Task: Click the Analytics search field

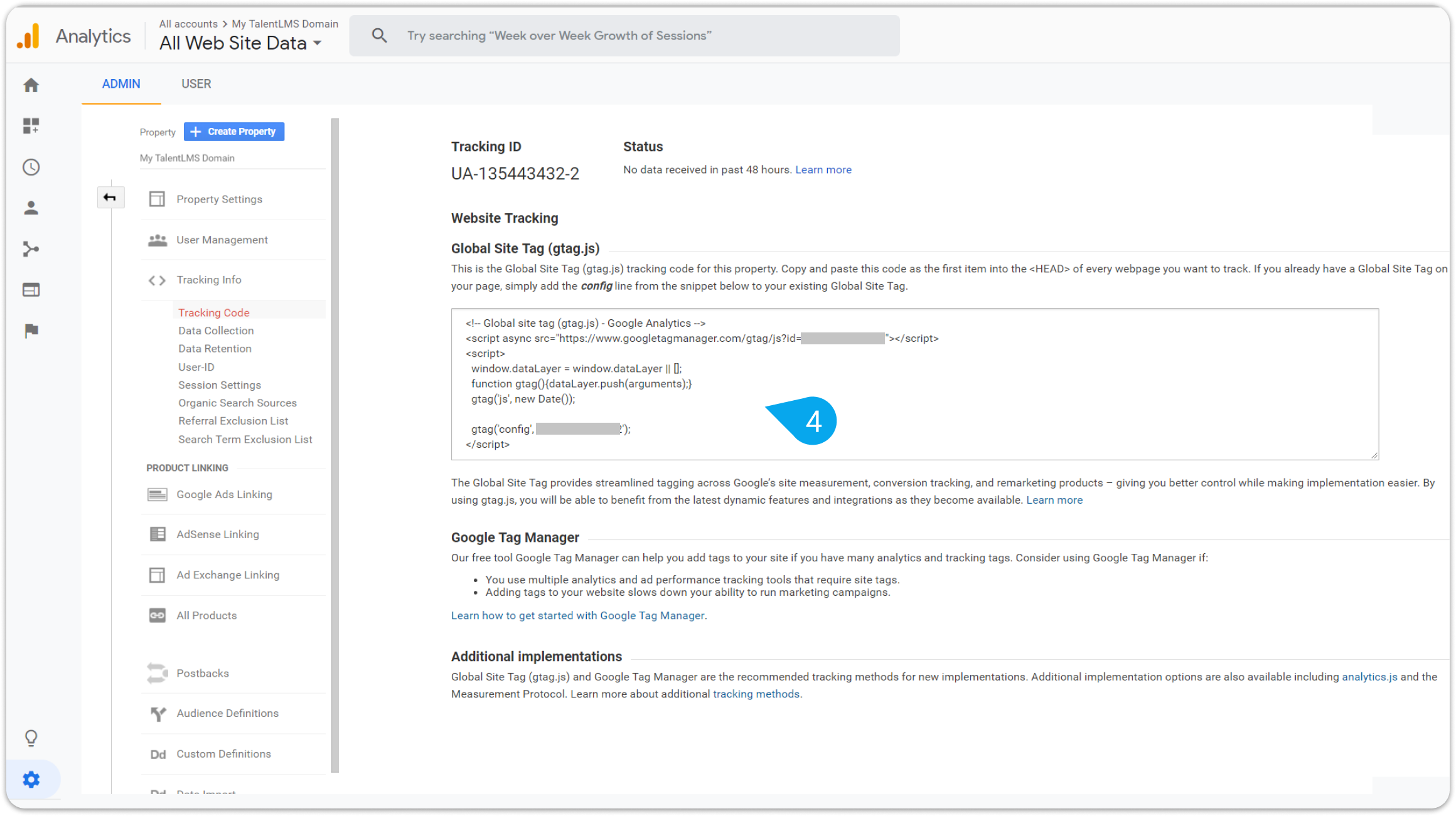Action: pyautogui.click(x=624, y=36)
